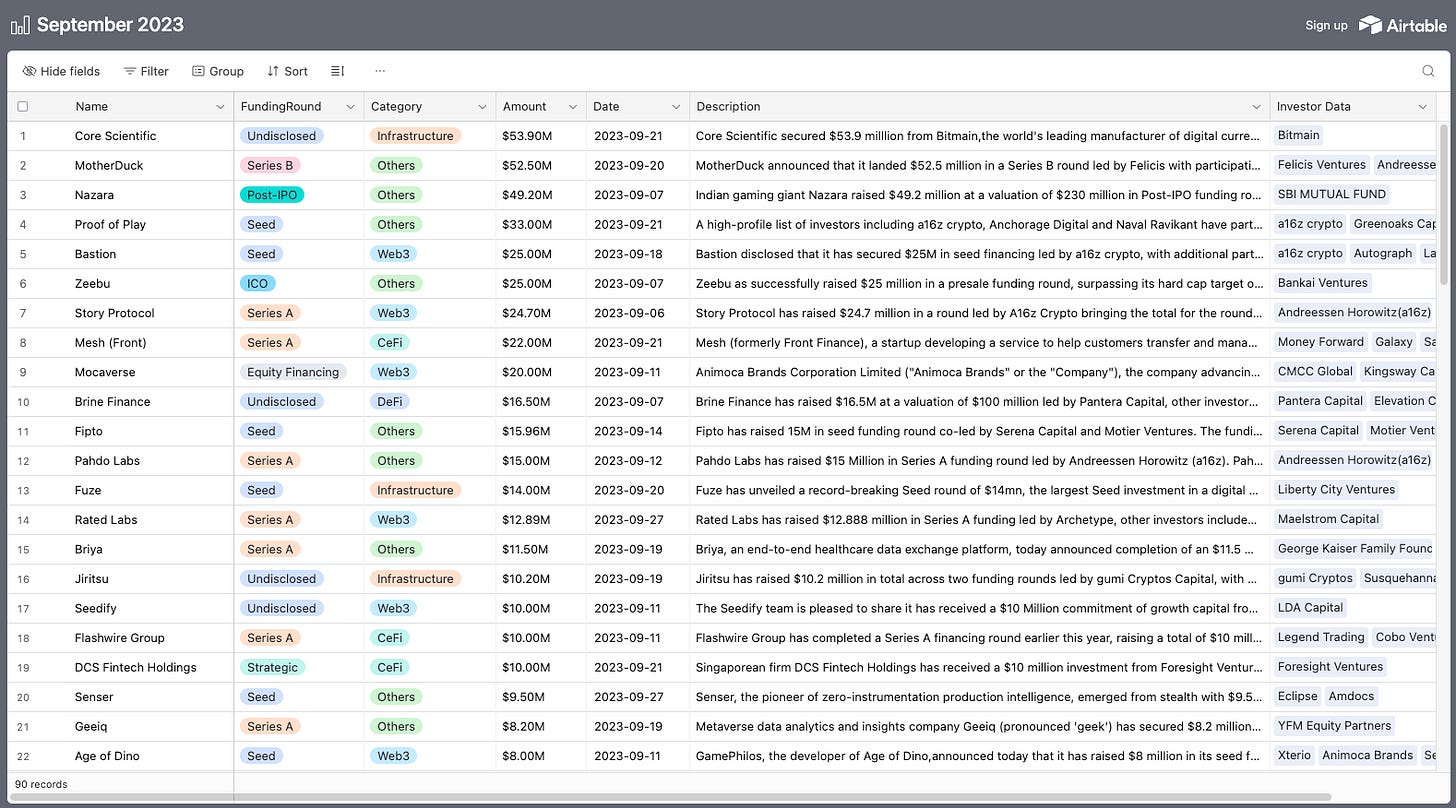The width and height of the screenshot is (1456, 808).
Task: Select the 2023-09-06 date cell
Action: tap(638, 313)
